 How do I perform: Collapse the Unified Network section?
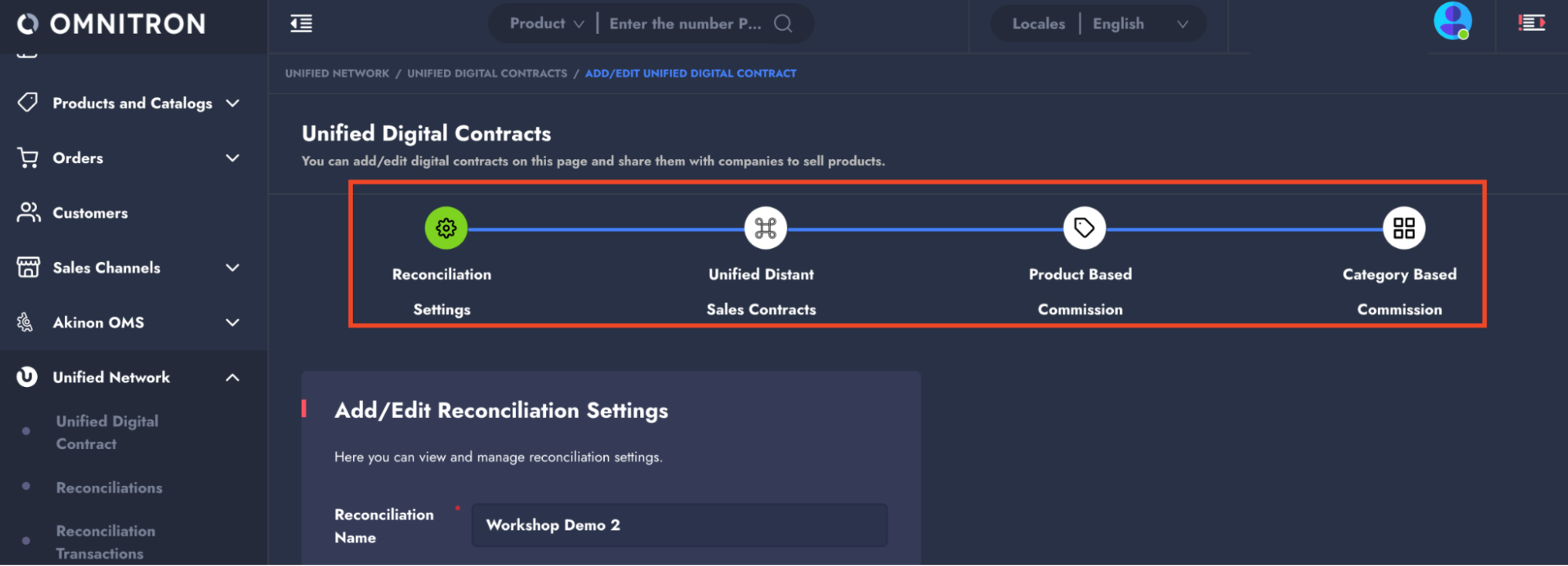pos(232,378)
